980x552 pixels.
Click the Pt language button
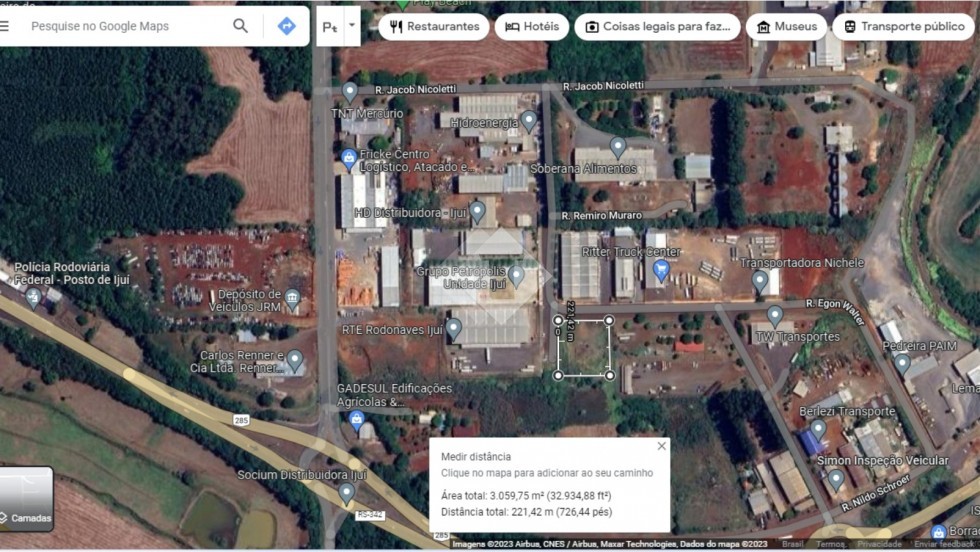329,27
